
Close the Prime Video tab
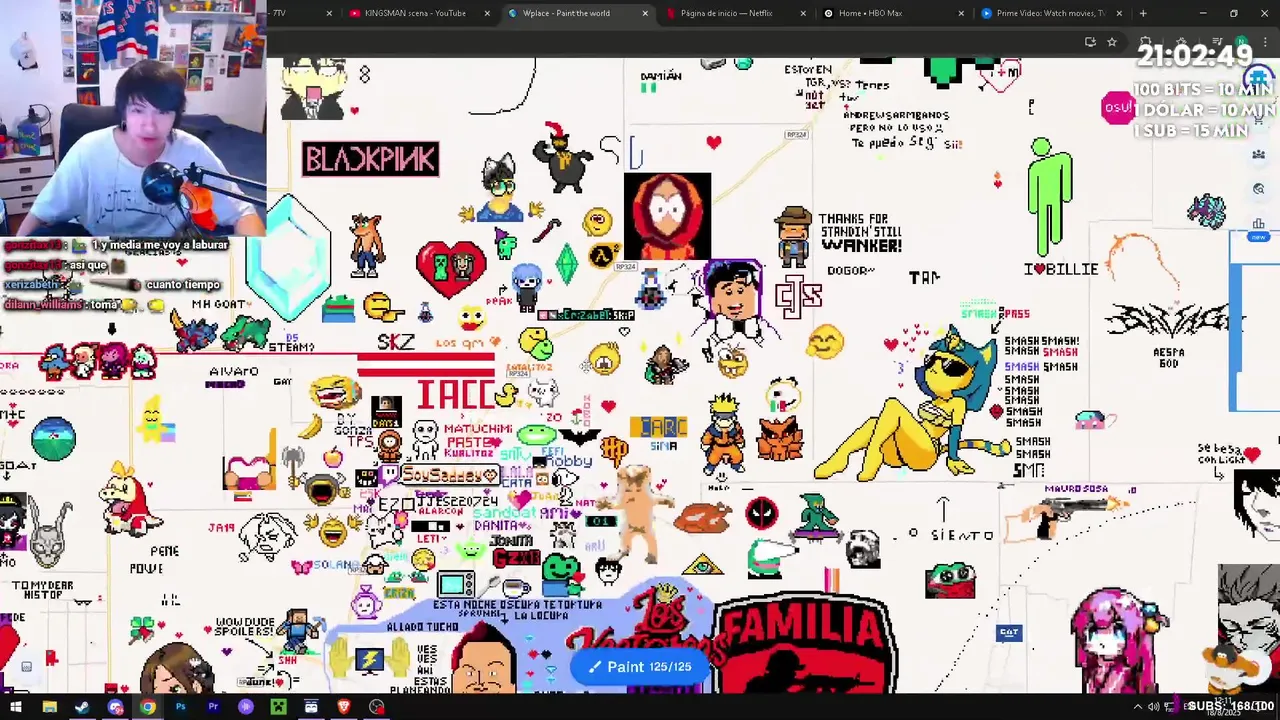1119,13
